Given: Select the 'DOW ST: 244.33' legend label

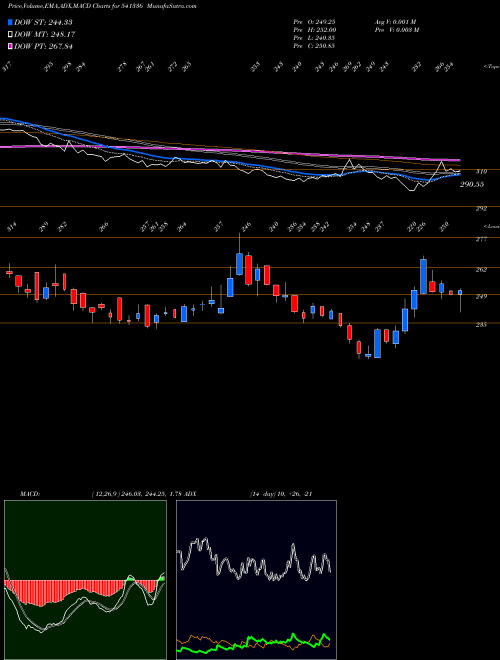Looking at the screenshot, I should pos(44,22).
